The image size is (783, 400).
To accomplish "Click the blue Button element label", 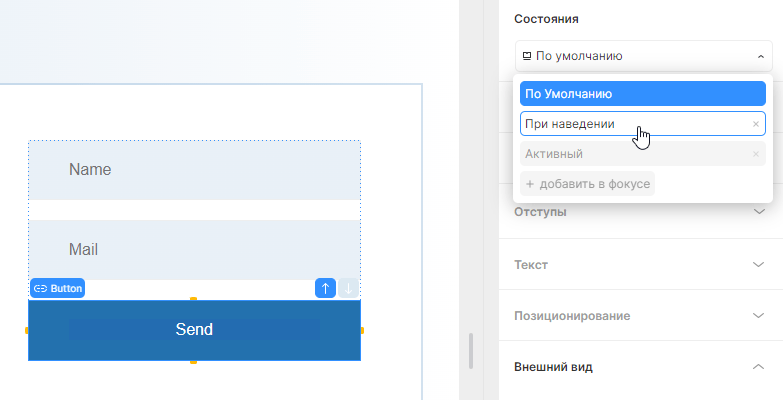I will click(58, 288).
